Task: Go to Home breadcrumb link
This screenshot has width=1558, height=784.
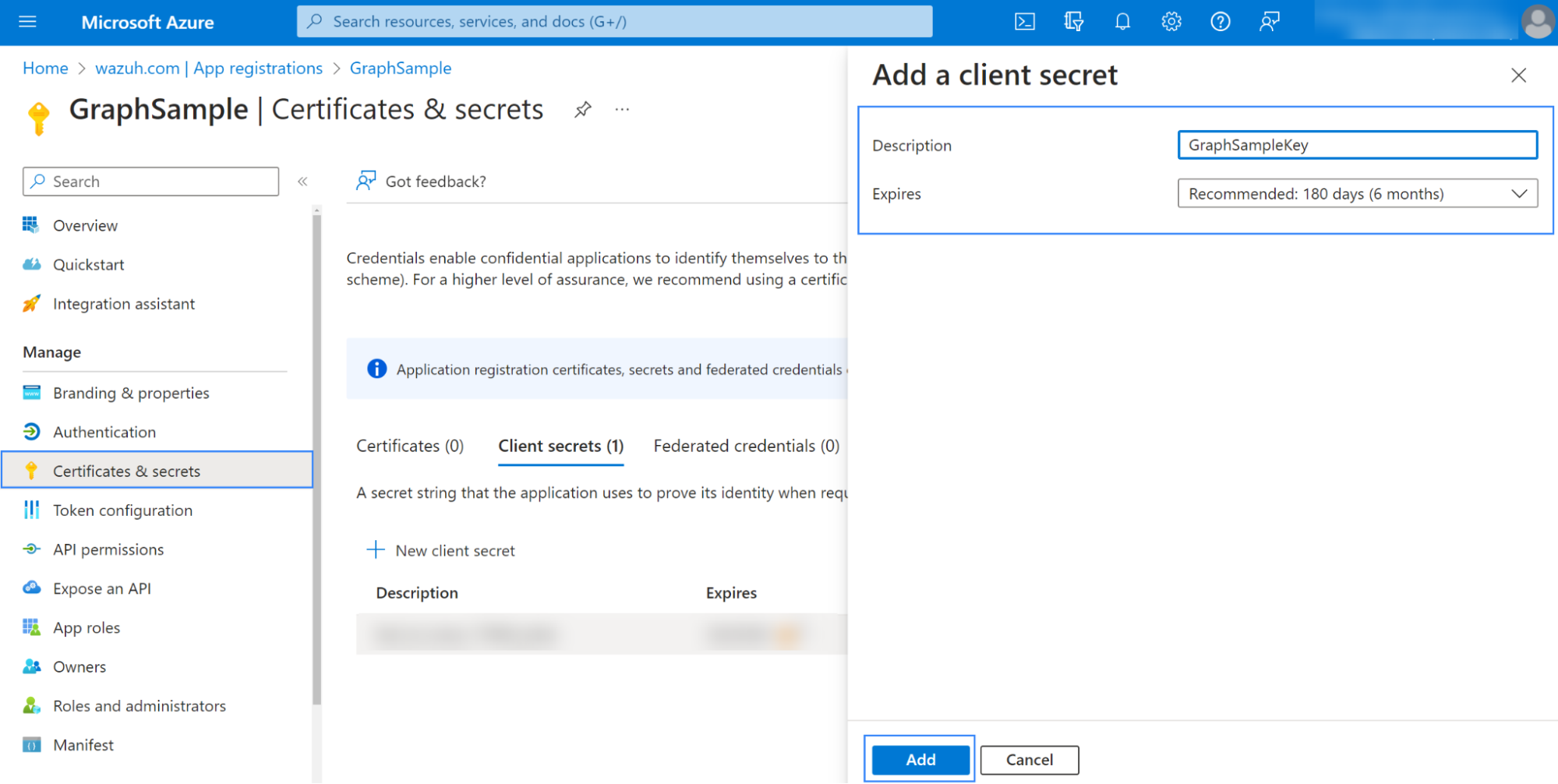Action: pyautogui.click(x=45, y=69)
